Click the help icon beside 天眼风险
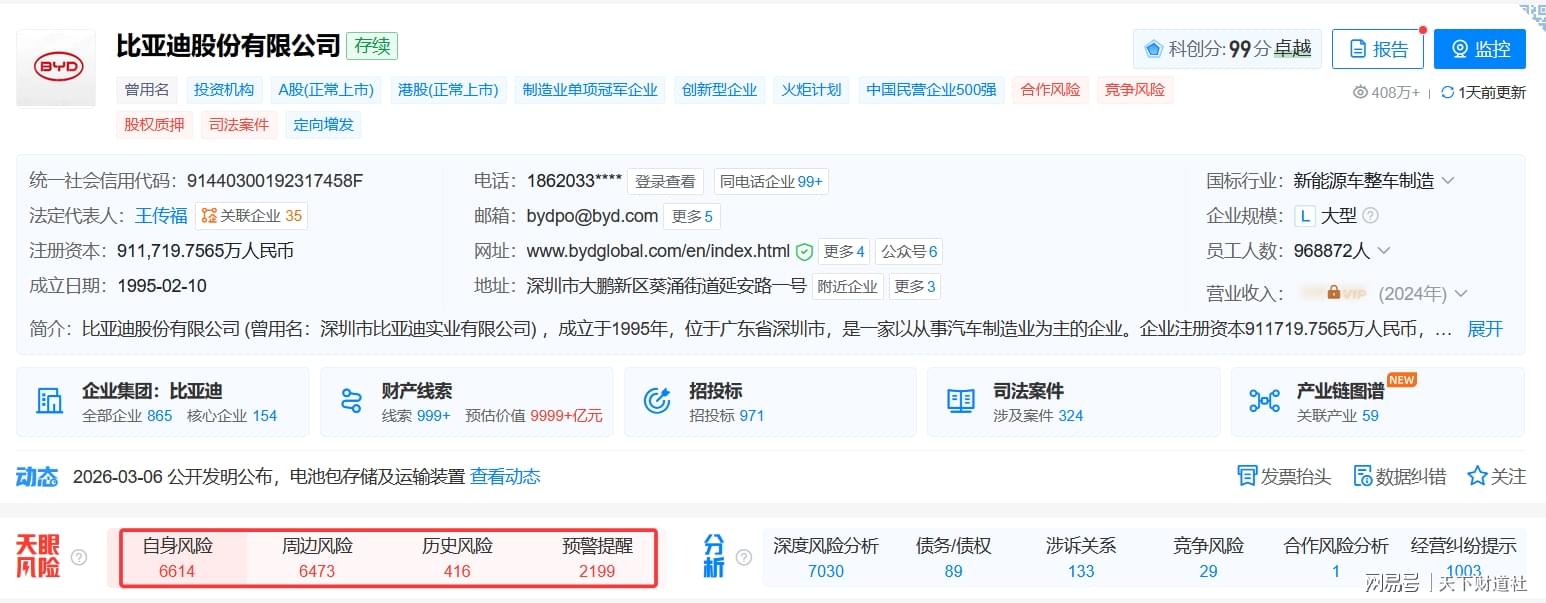 79,557
